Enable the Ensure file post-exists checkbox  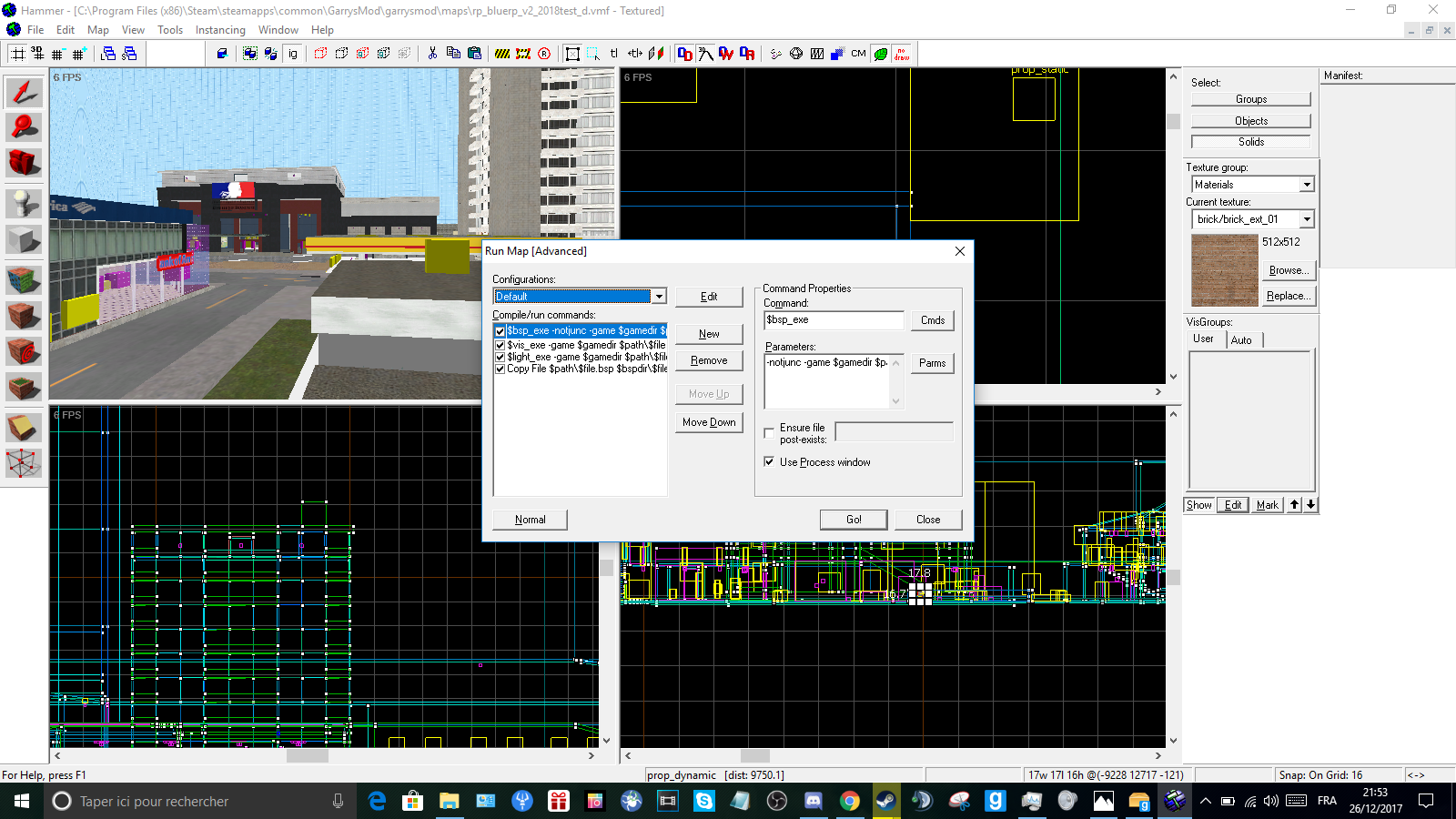tap(769, 432)
